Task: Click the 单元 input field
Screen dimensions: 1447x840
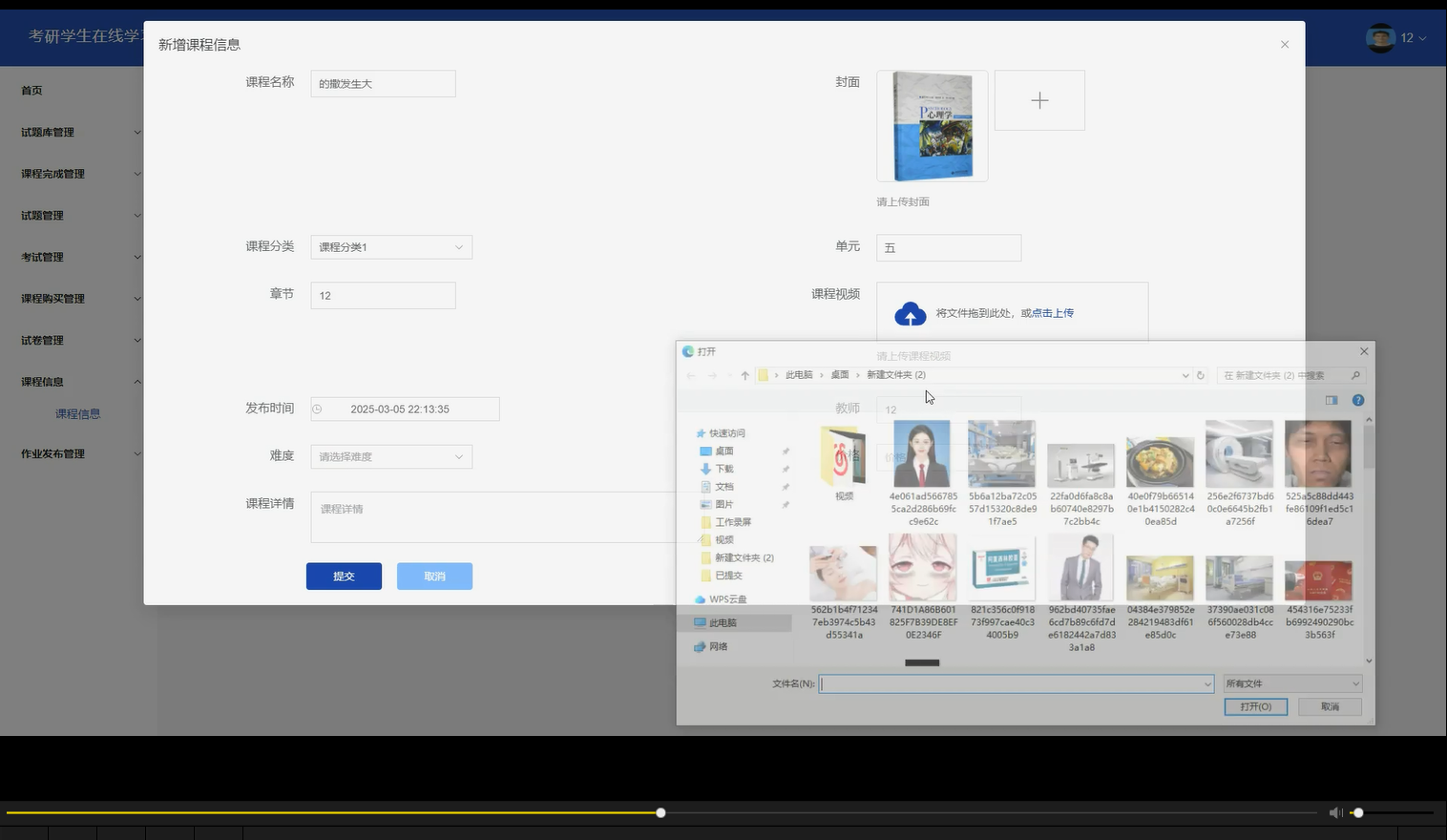Action: click(949, 247)
